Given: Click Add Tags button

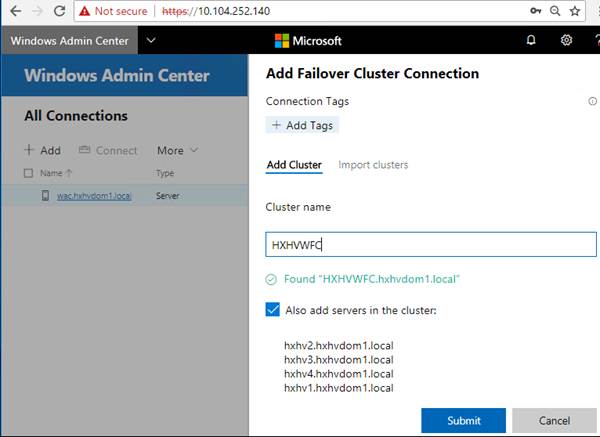Looking at the screenshot, I should pos(302,126).
